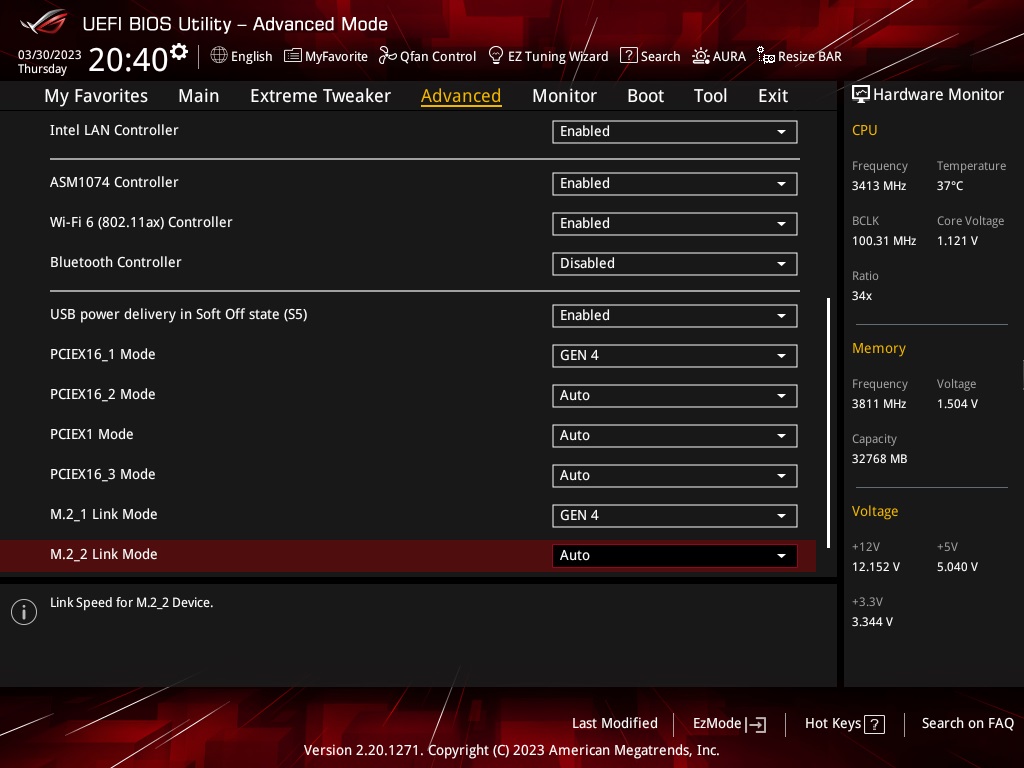Switch to Extreme Tweaker tab
The height and width of the screenshot is (768, 1024).
320,96
